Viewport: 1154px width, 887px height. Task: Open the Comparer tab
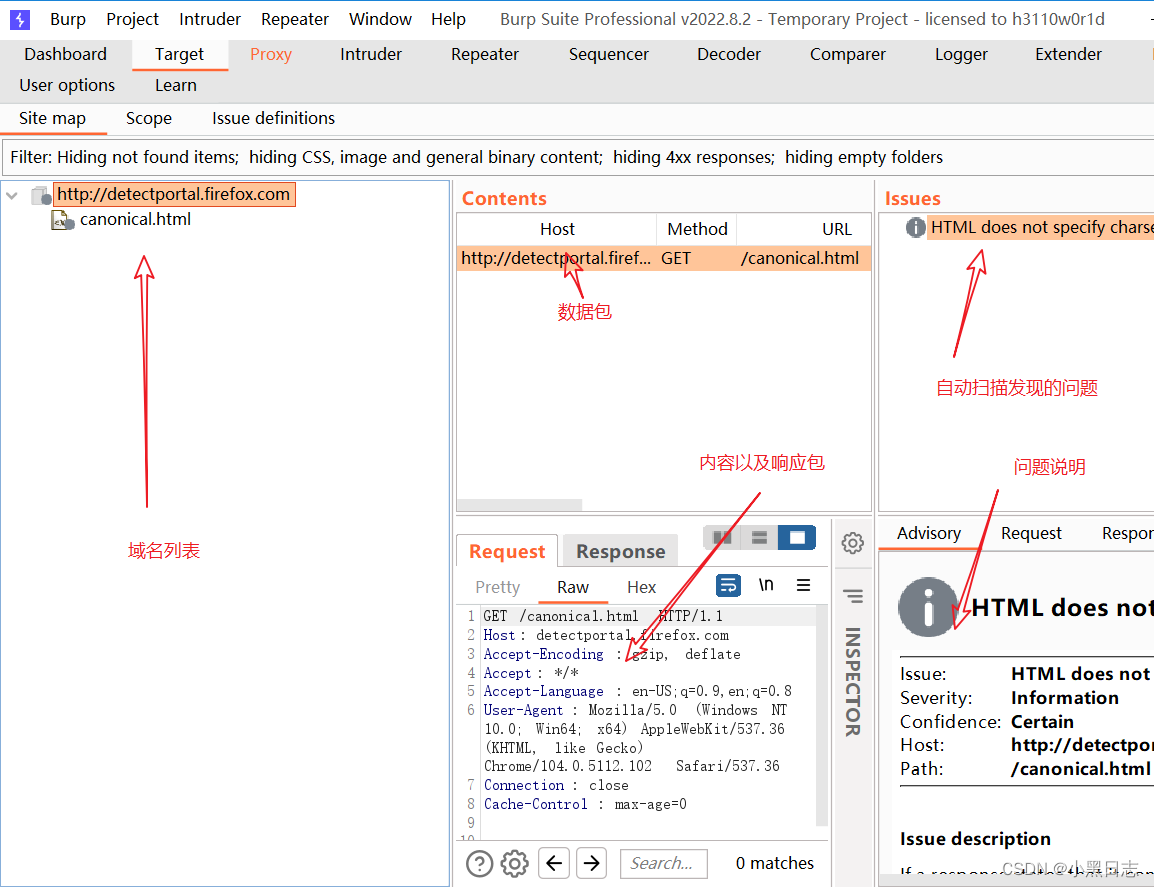click(848, 54)
